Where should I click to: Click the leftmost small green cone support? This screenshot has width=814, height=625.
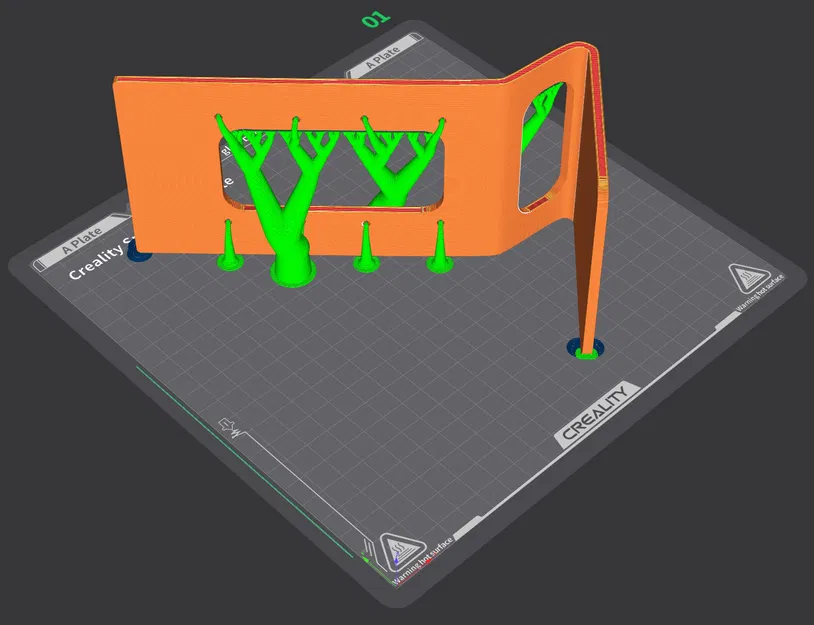coord(229,245)
